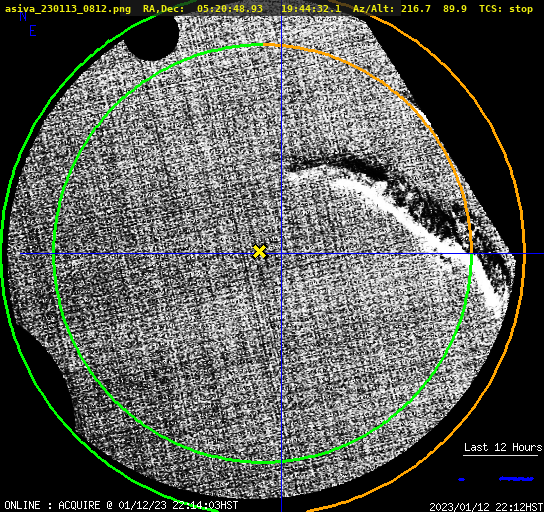This screenshot has width=544, height=512.
Task: Click the blue E compass label
Action: tap(33, 31)
